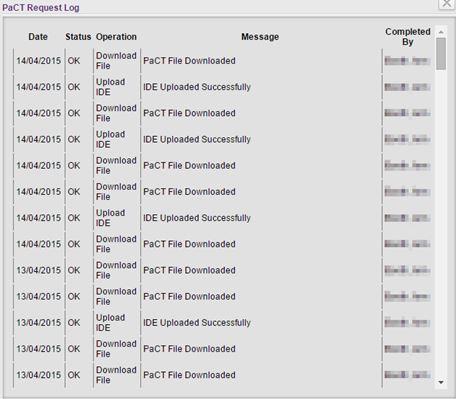The height and width of the screenshot is (399, 456).
Task: Click the vertical scrollbar thumb
Action: (x=441, y=54)
